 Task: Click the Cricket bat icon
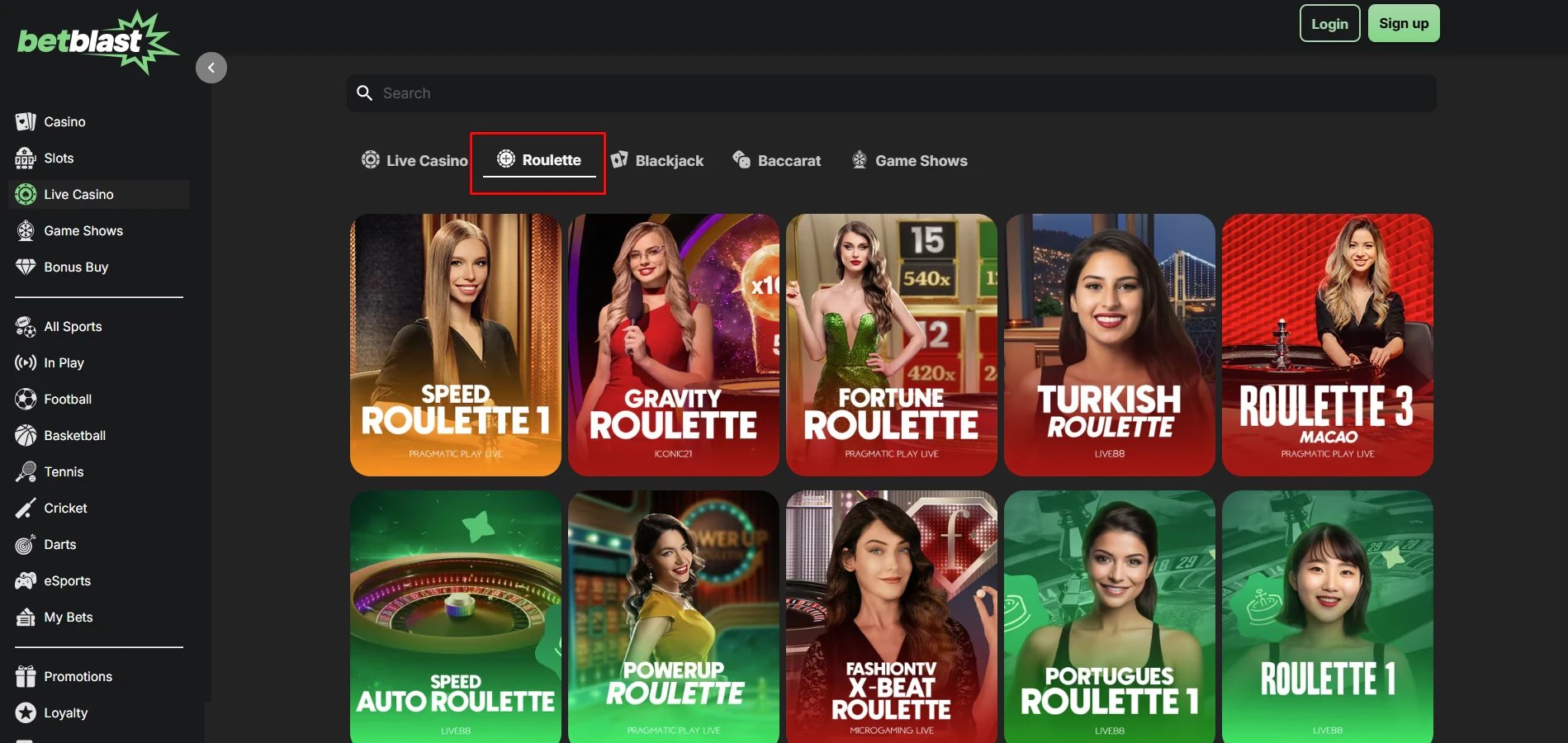click(x=26, y=508)
